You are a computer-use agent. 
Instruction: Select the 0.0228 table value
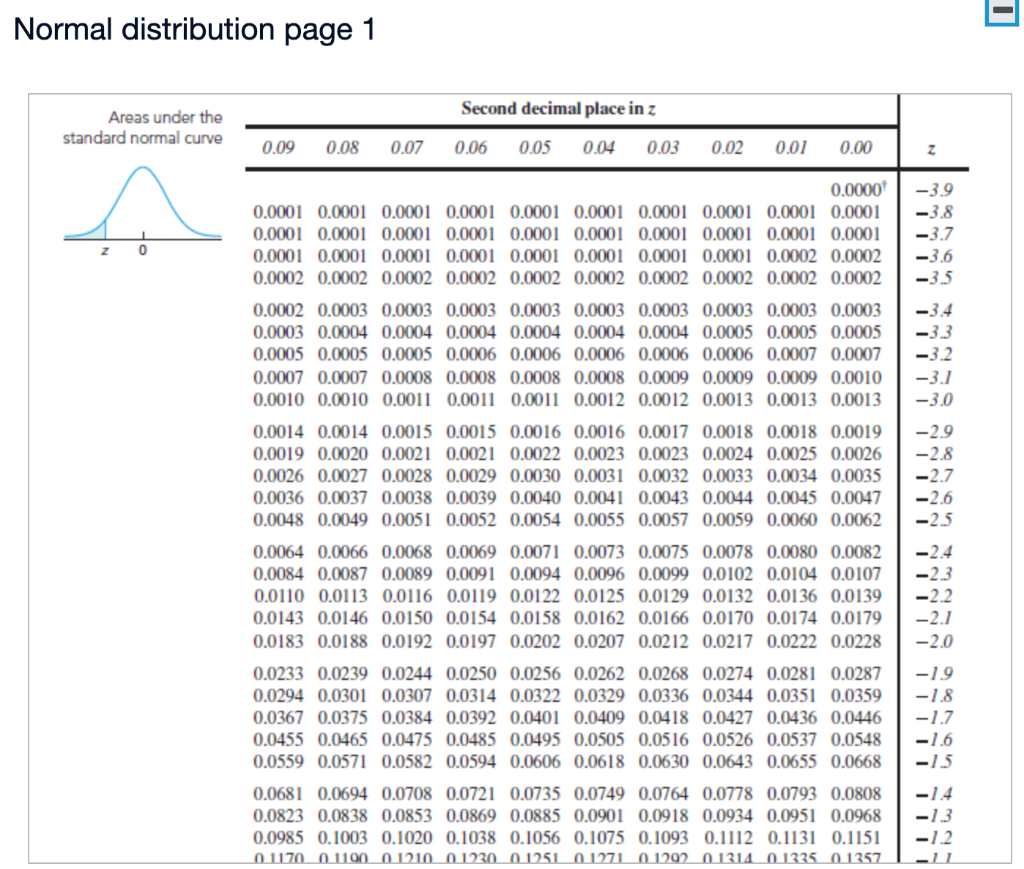pos(858,638)
